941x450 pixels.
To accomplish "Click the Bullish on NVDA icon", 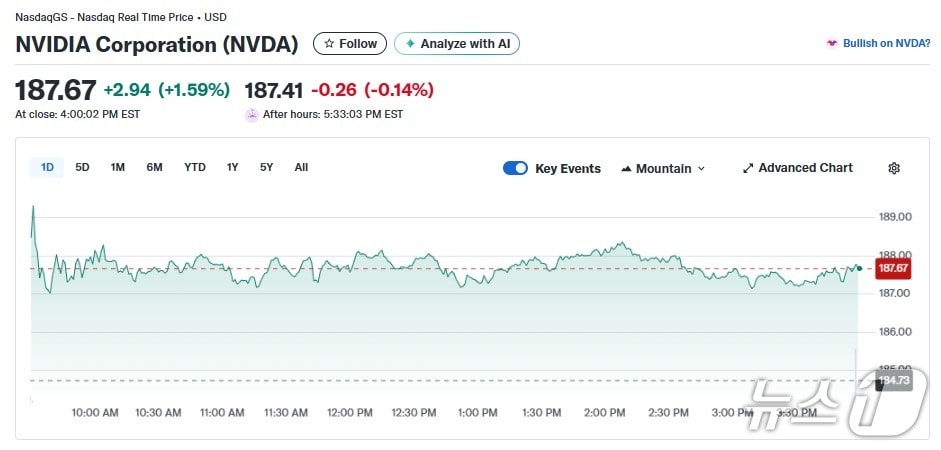I will click(831, 44).
